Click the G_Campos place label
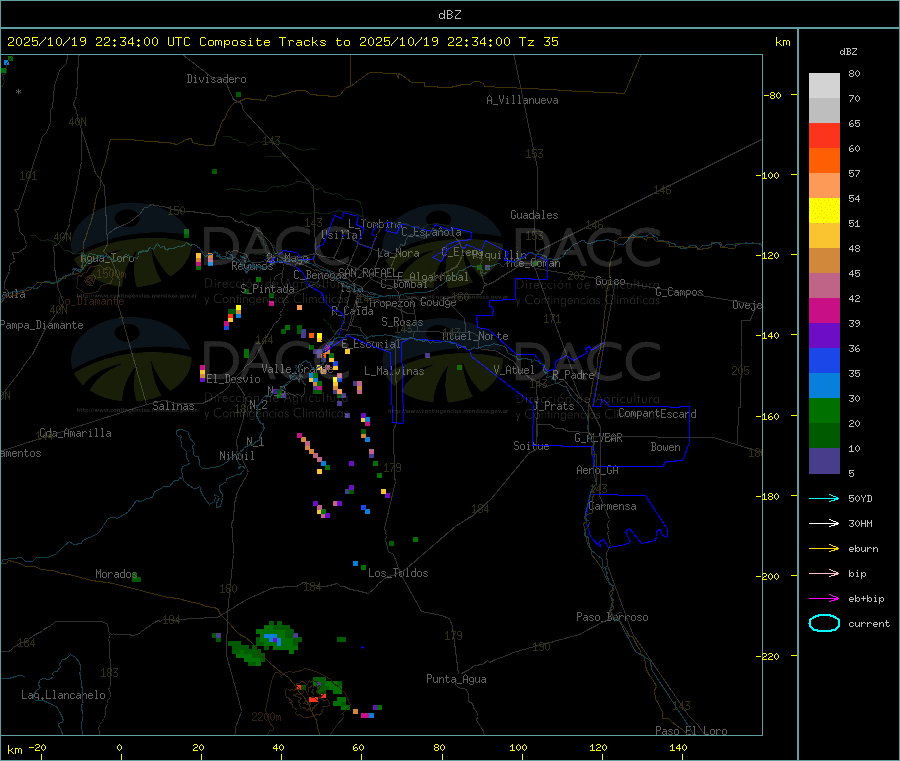 coord(679,292)
